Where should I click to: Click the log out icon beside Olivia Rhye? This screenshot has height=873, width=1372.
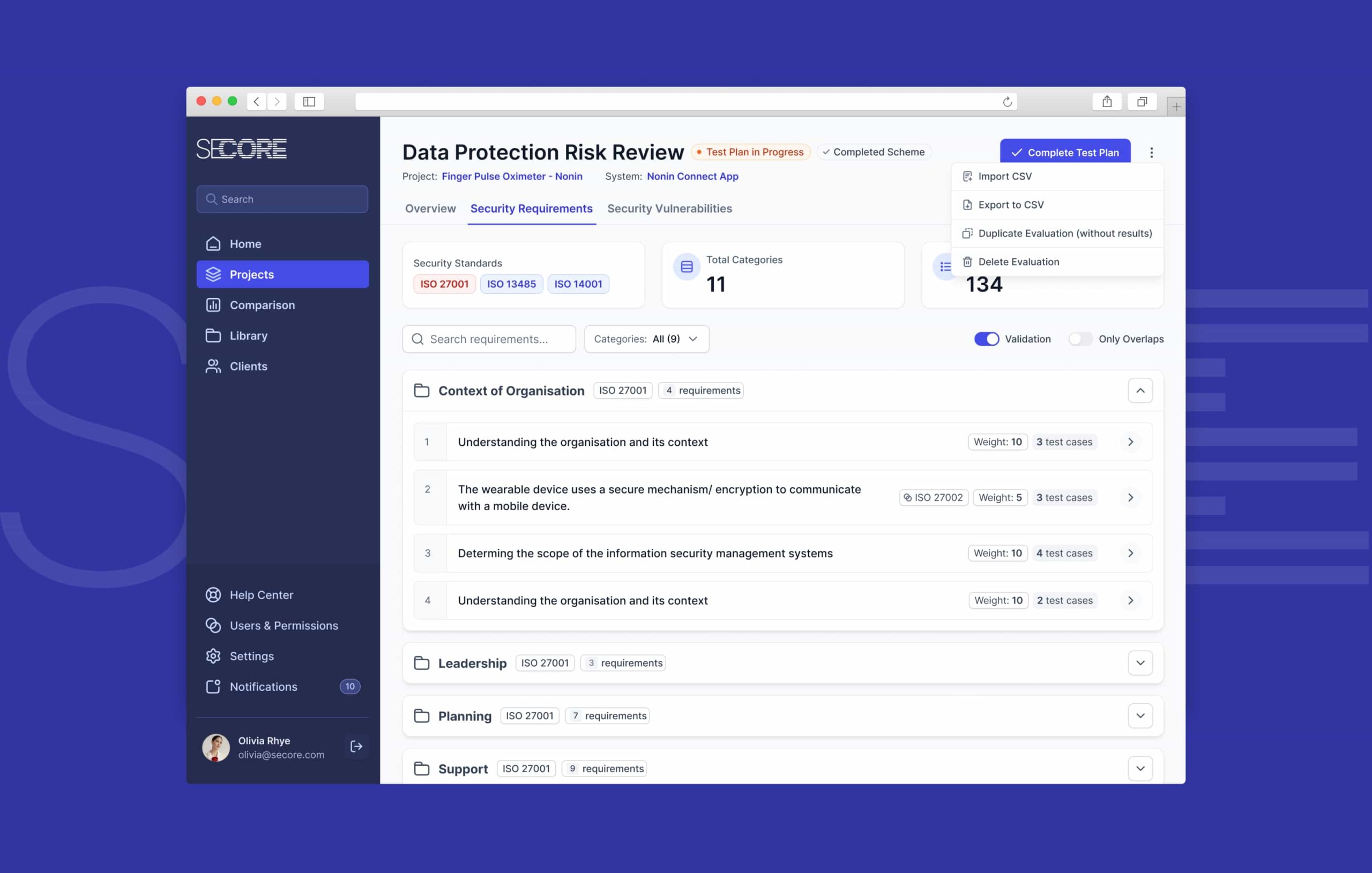click(356, 747)
